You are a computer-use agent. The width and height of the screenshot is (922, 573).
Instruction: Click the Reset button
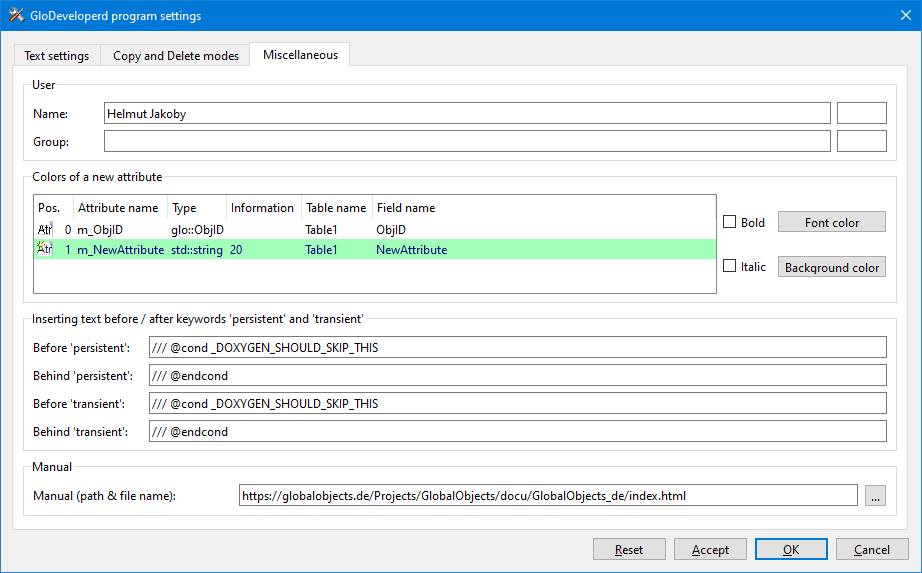[629, 549]
